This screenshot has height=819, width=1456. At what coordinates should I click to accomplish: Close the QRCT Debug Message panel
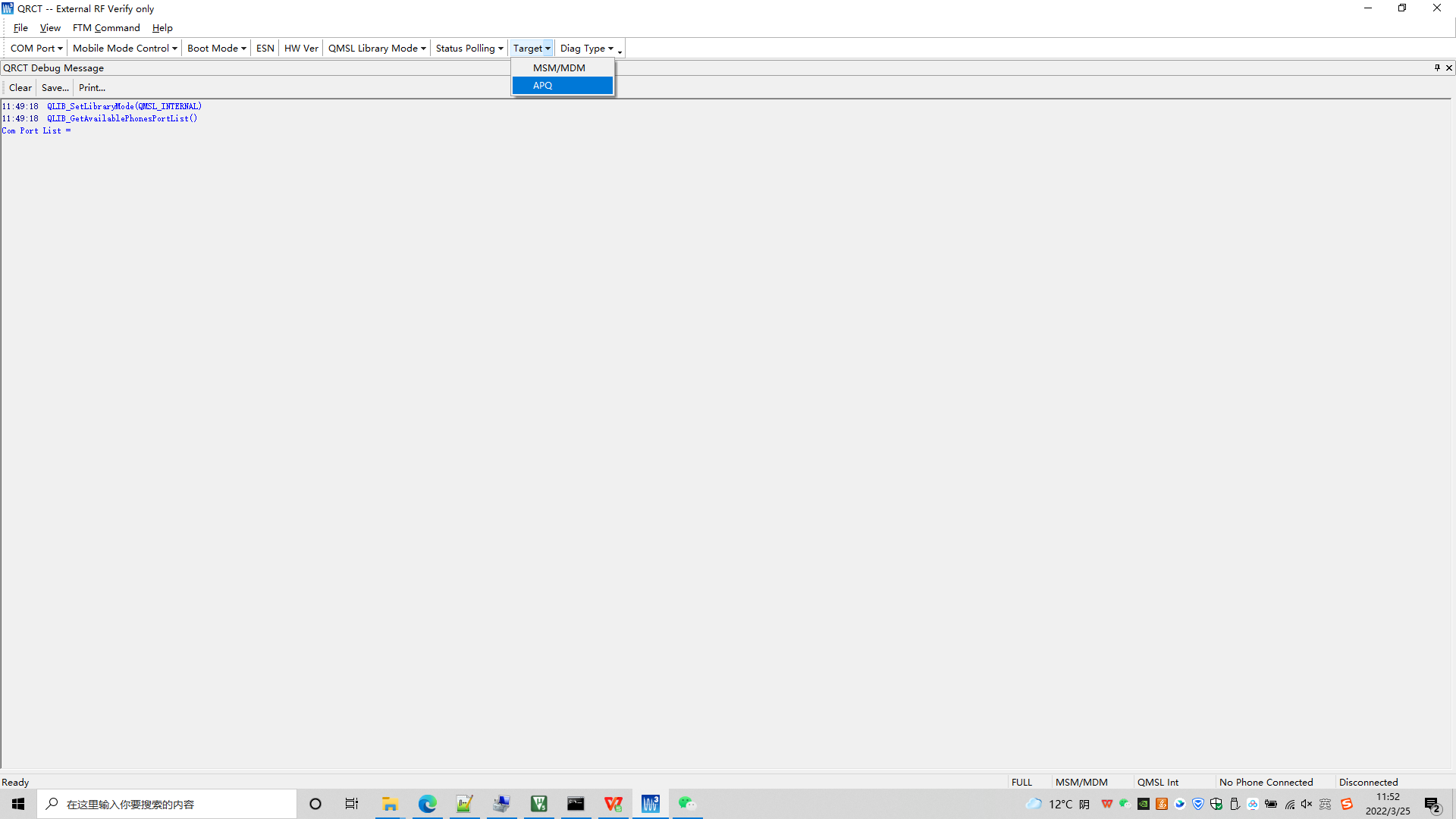tap(1448, 67)
